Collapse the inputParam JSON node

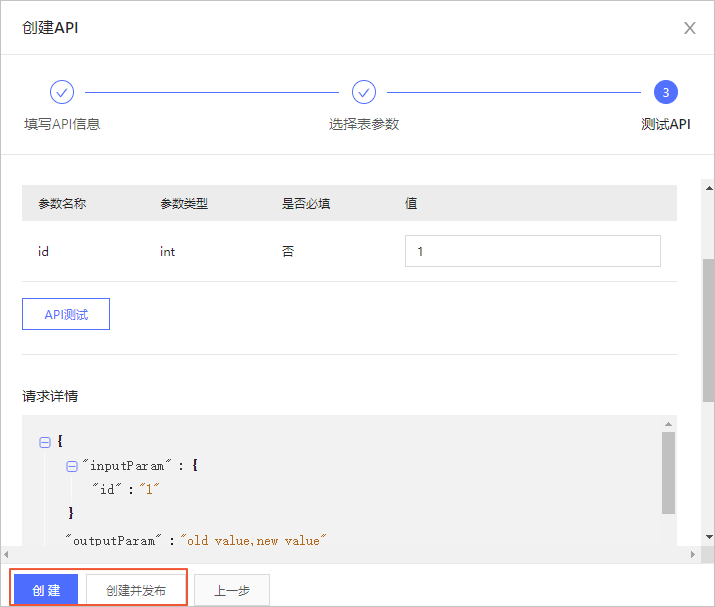coord(72,467)
